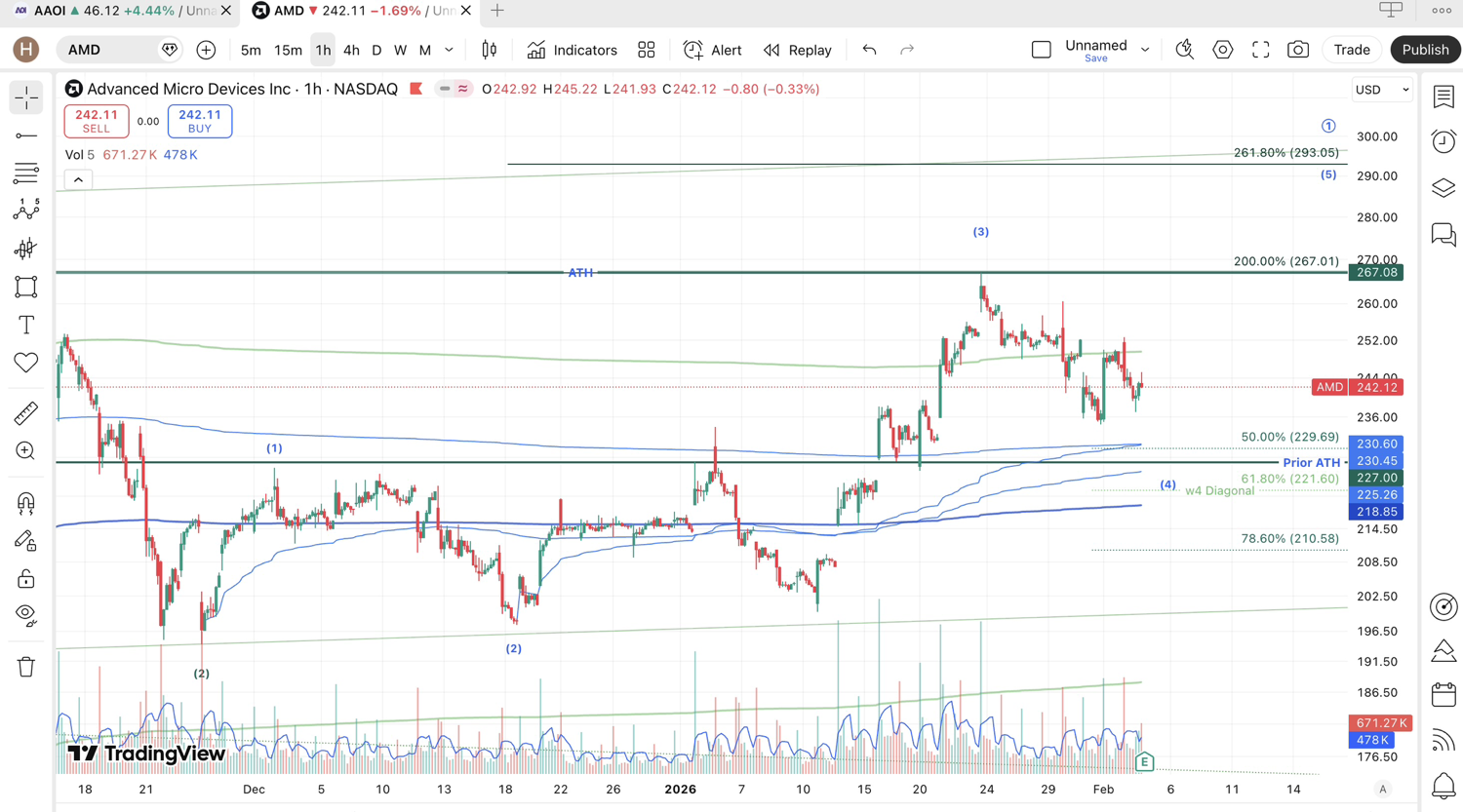This screenshot has height=812, width=1463.
Task: Close the AAOI browser tab
Action: pyautogui.click(x=226, y=11)
